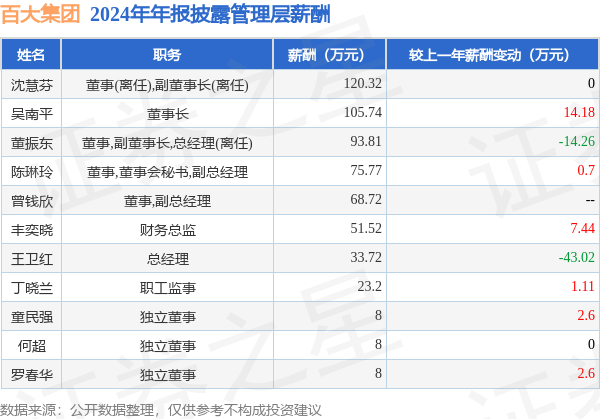This screenshot has width=600, height=419.
Task: Select 罗春华's 独立董事 position cell
Action: point(168,375)
